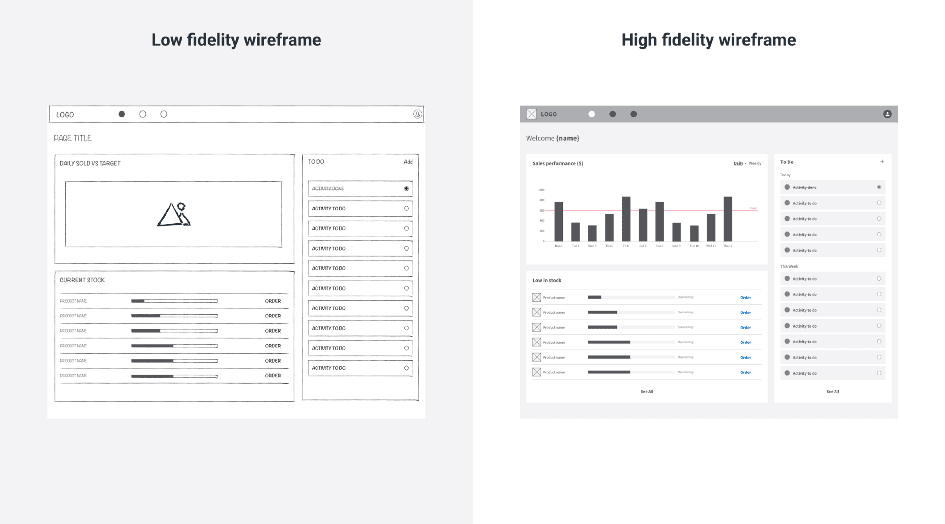
Task: Click the logo placeholder box in gray header
Action: 532,114
